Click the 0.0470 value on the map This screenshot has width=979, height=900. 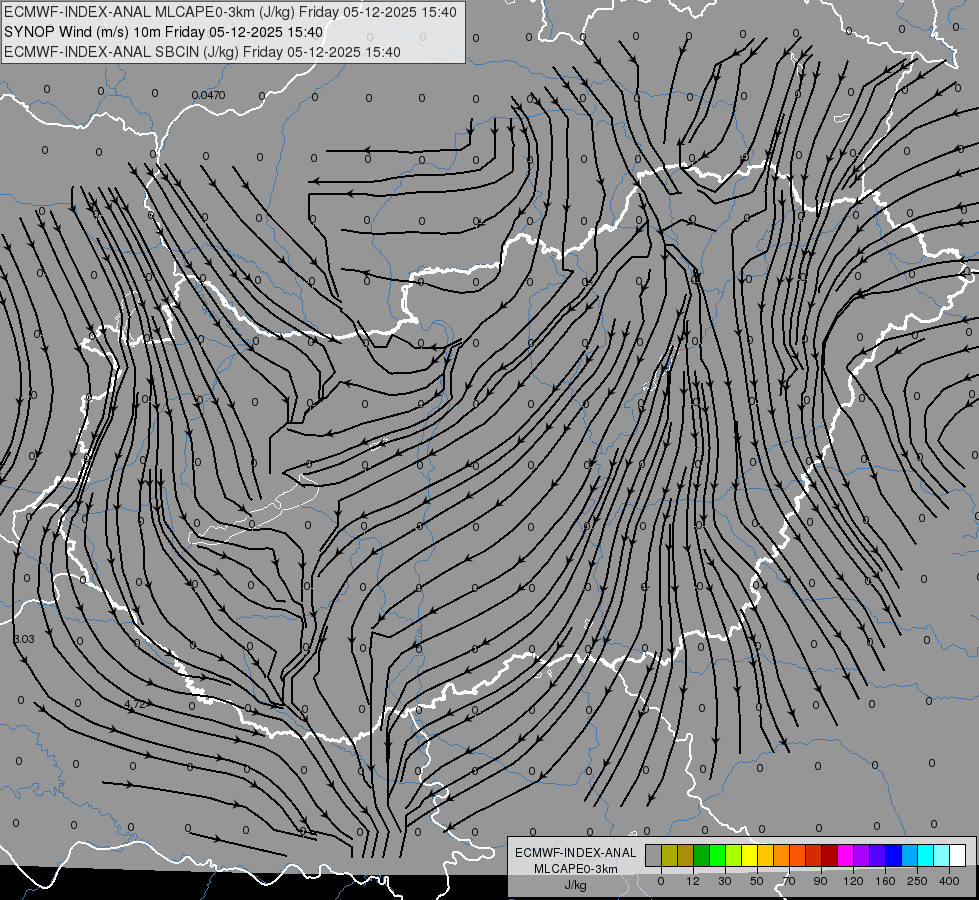point(209,95)
